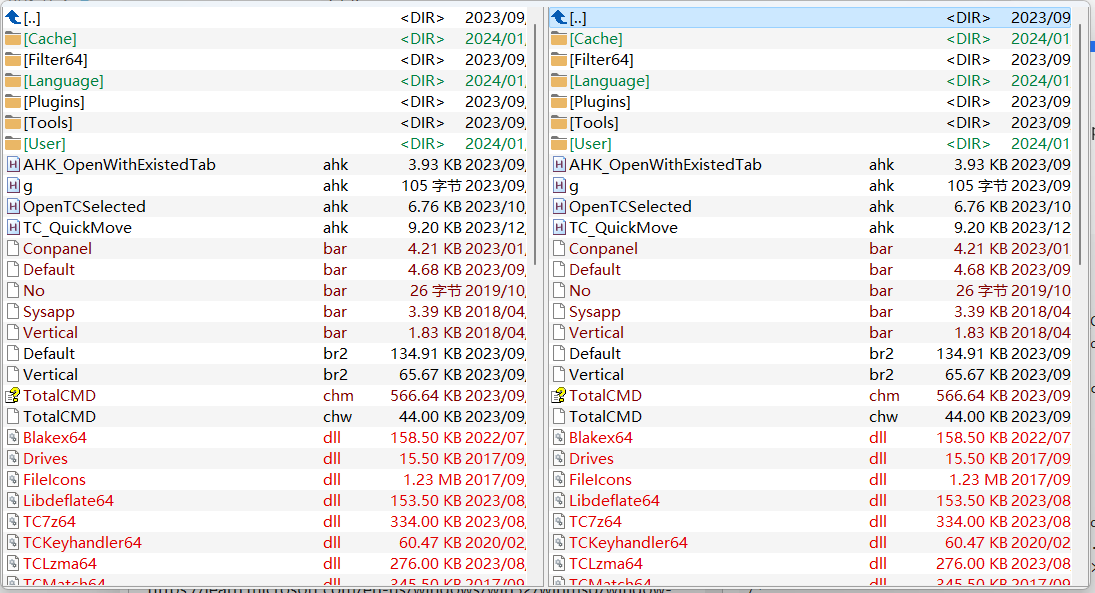
Task: Click the Blakex64 dll icon in right pane
Action: pyautogui.click(x=559, y=437)
